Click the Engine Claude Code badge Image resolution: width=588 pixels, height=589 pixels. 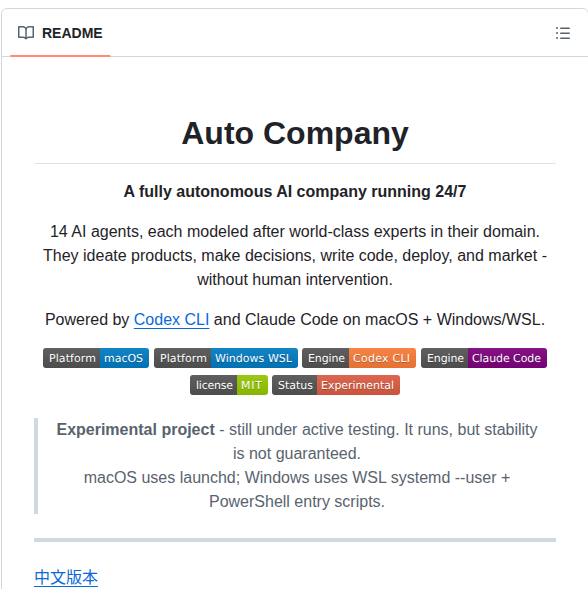(484, 358)
